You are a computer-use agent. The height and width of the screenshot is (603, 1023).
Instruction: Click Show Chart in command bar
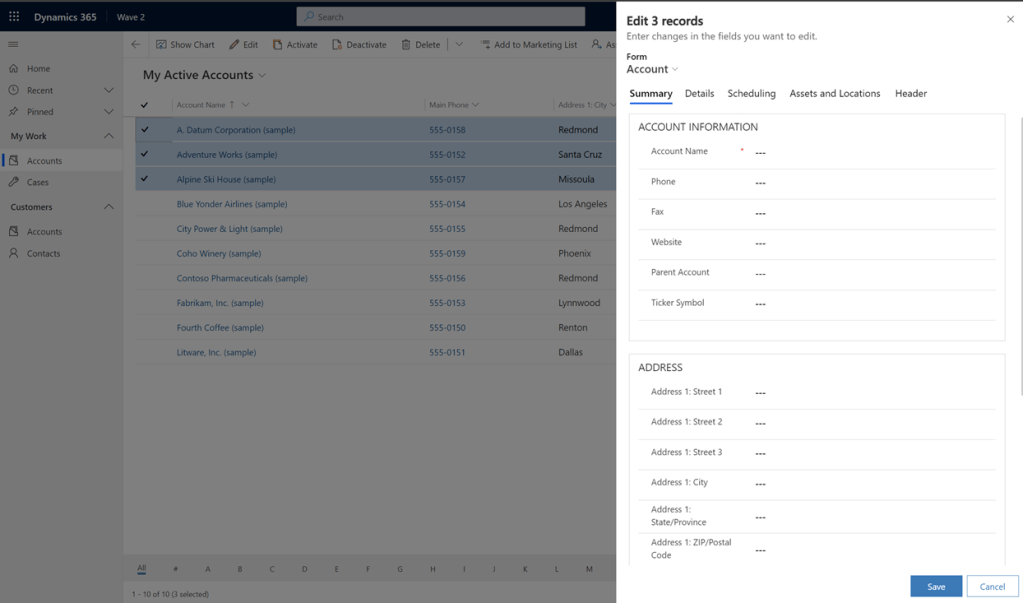(x=185, y=44)
